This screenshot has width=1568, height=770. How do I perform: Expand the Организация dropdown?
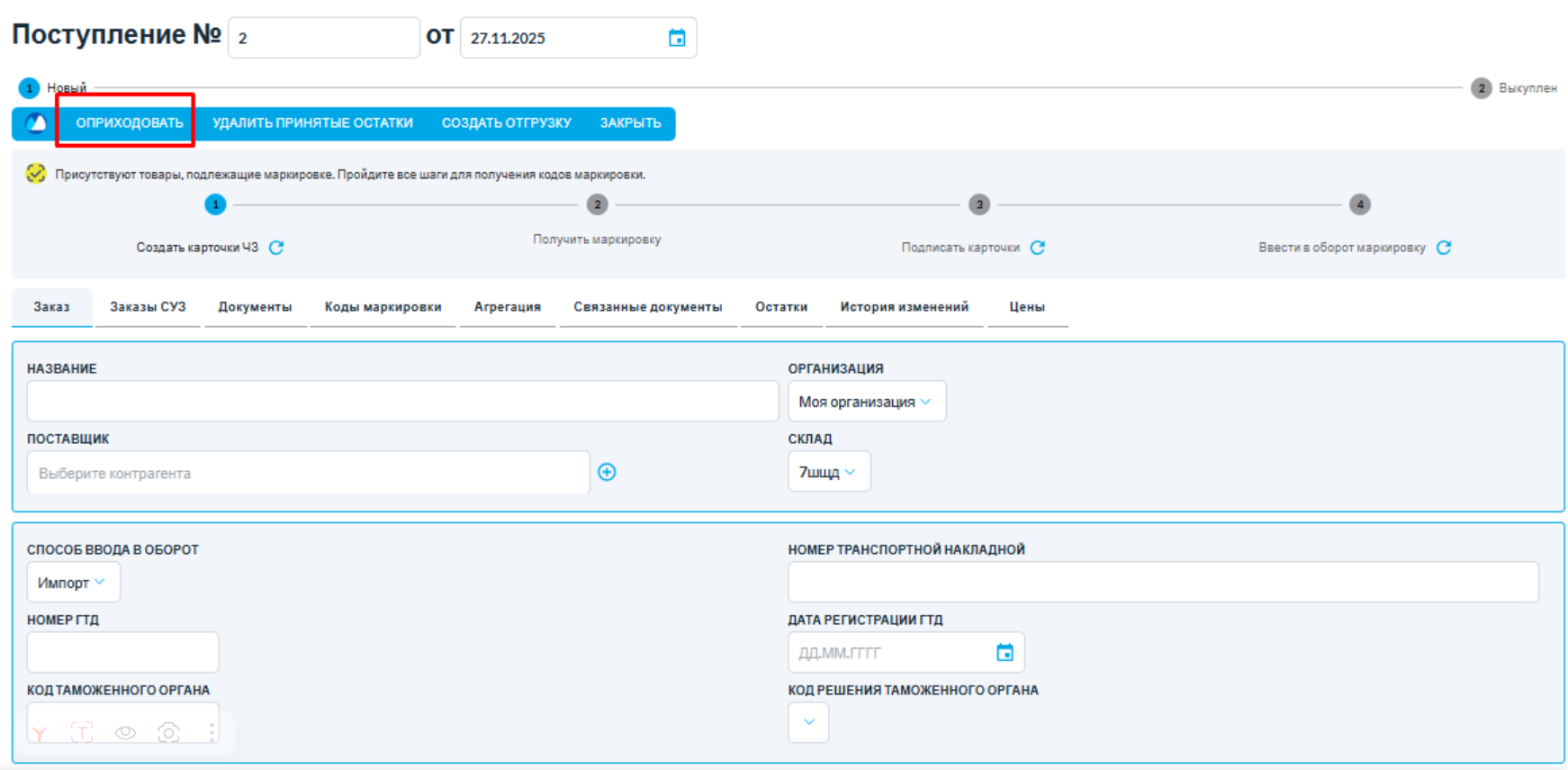pos(866,402)
